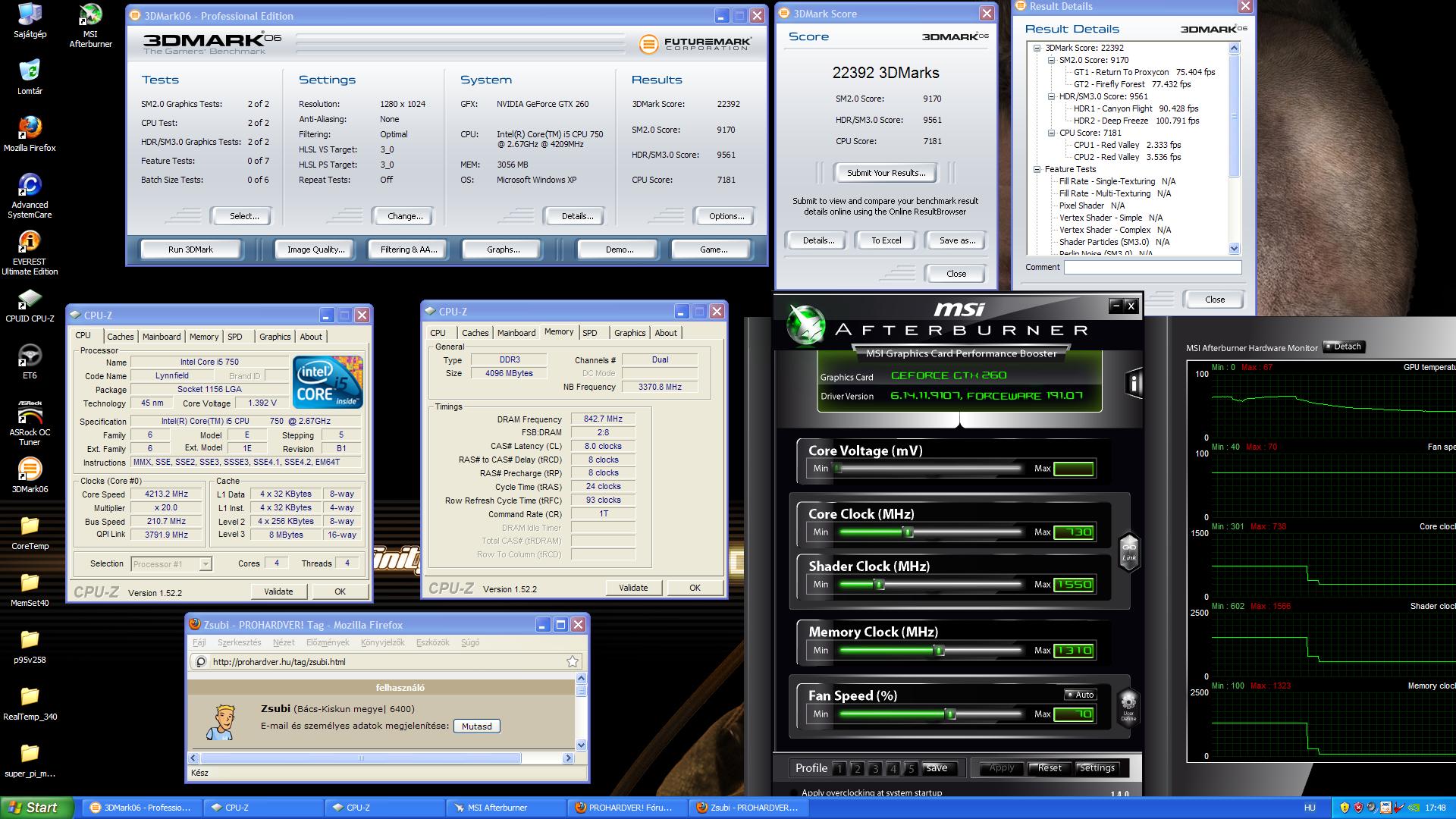Toggle the Link clocks icon in Afterburner

(x=1129, y=551)
